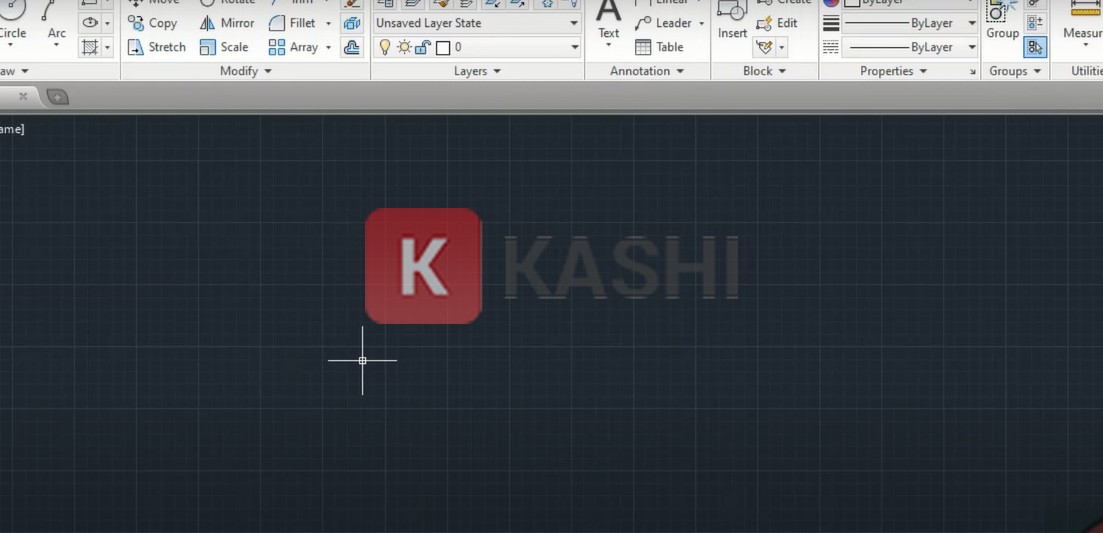Click the Offset icon in Modify panel
The width and height of the screenshot is (1103, 533).
coord(352,47)
